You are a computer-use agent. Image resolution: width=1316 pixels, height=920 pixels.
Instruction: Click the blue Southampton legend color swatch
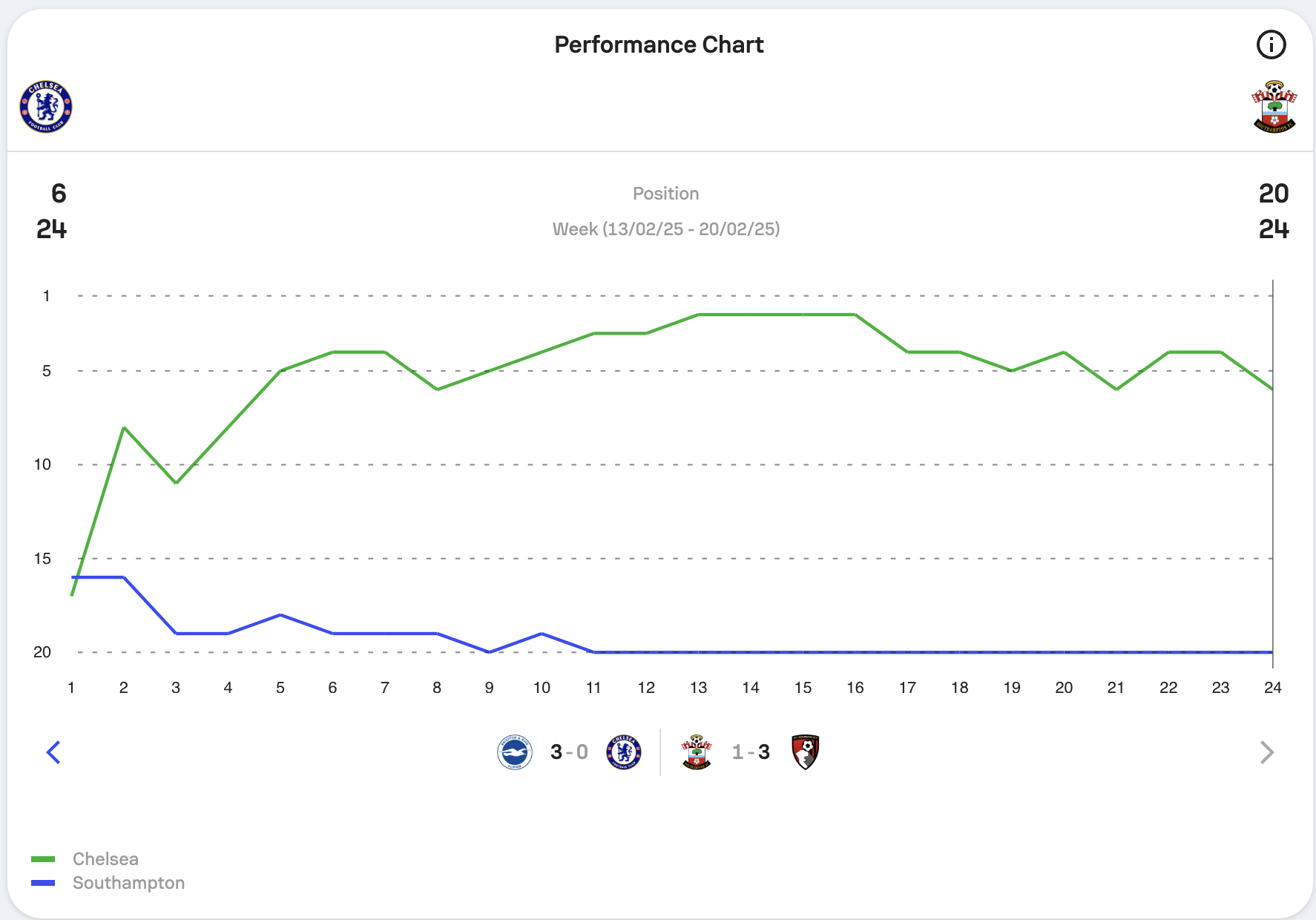pos(43,883)
